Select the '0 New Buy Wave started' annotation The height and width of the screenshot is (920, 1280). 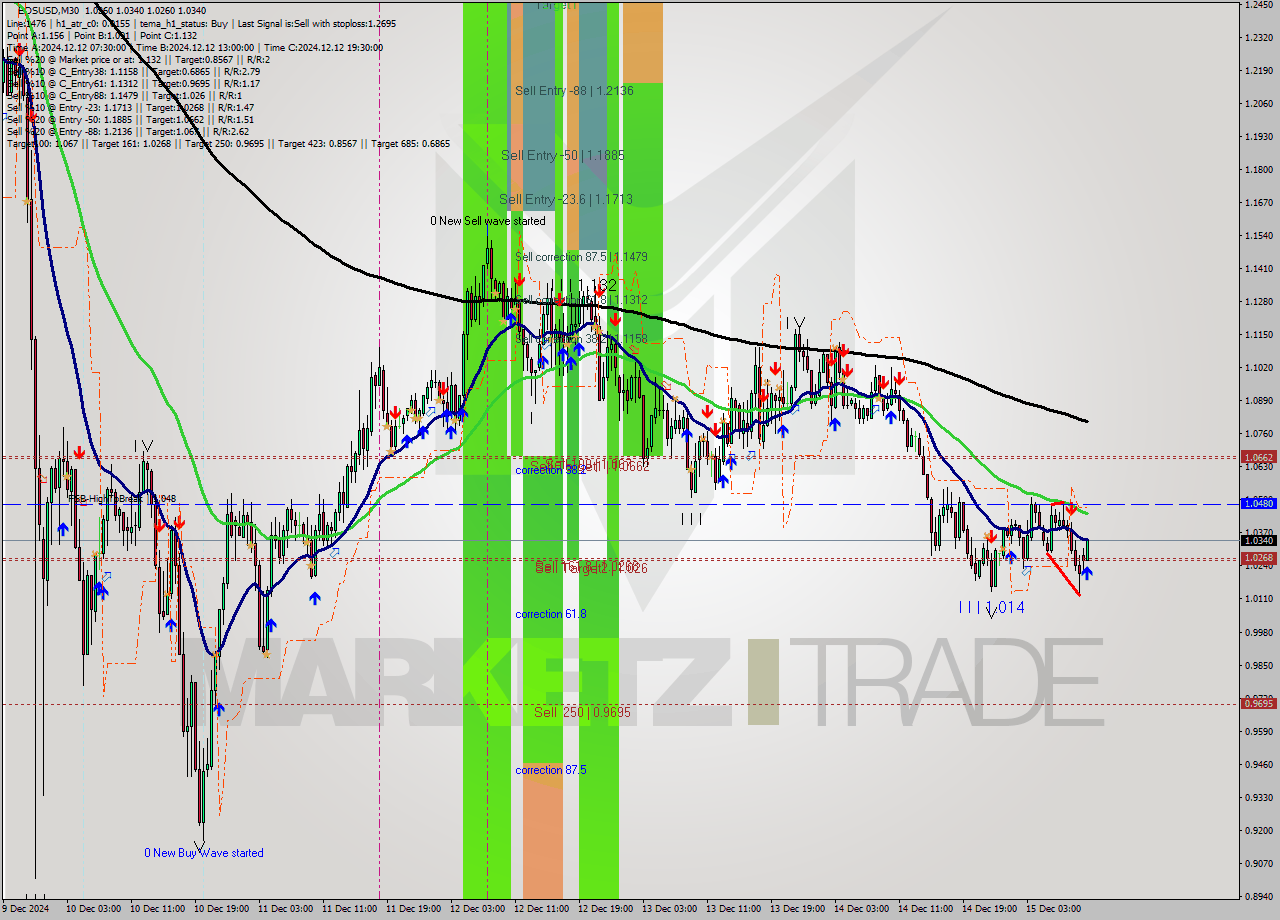[204, 853]
